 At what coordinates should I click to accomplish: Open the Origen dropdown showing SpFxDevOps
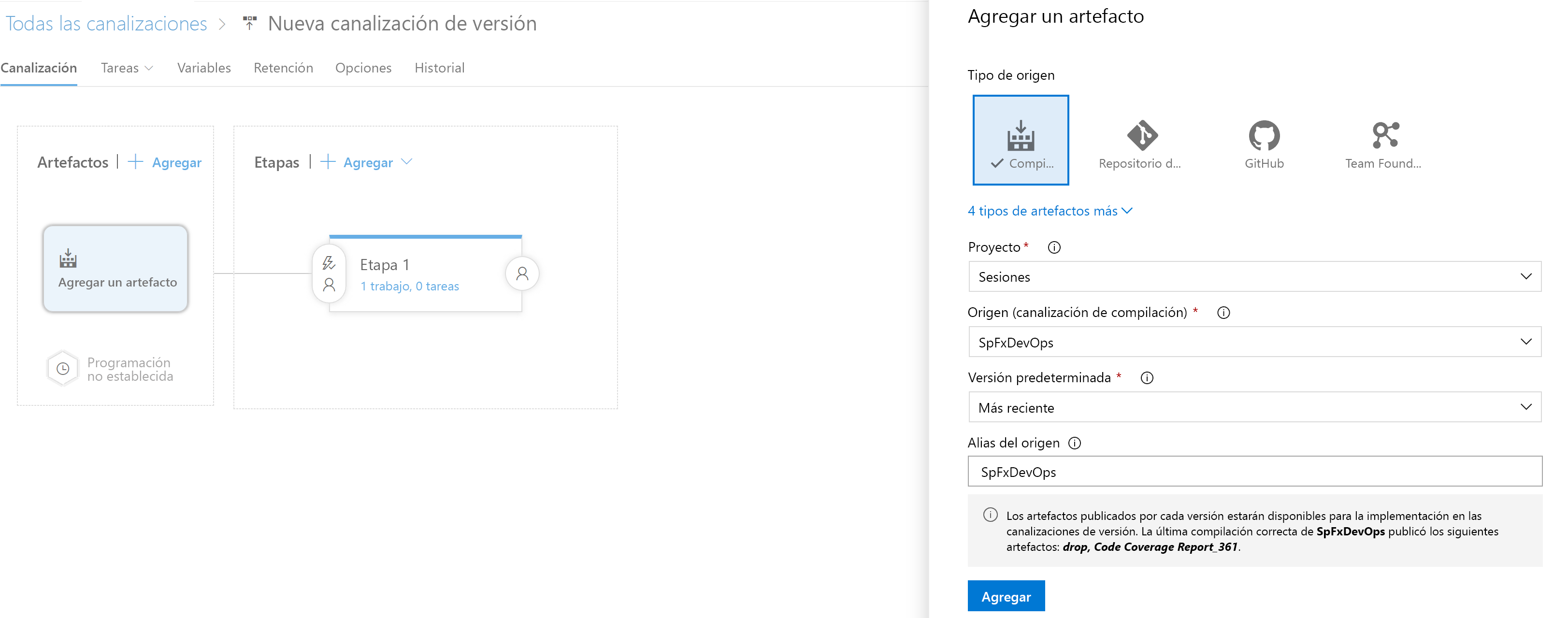pos(1254,342)
